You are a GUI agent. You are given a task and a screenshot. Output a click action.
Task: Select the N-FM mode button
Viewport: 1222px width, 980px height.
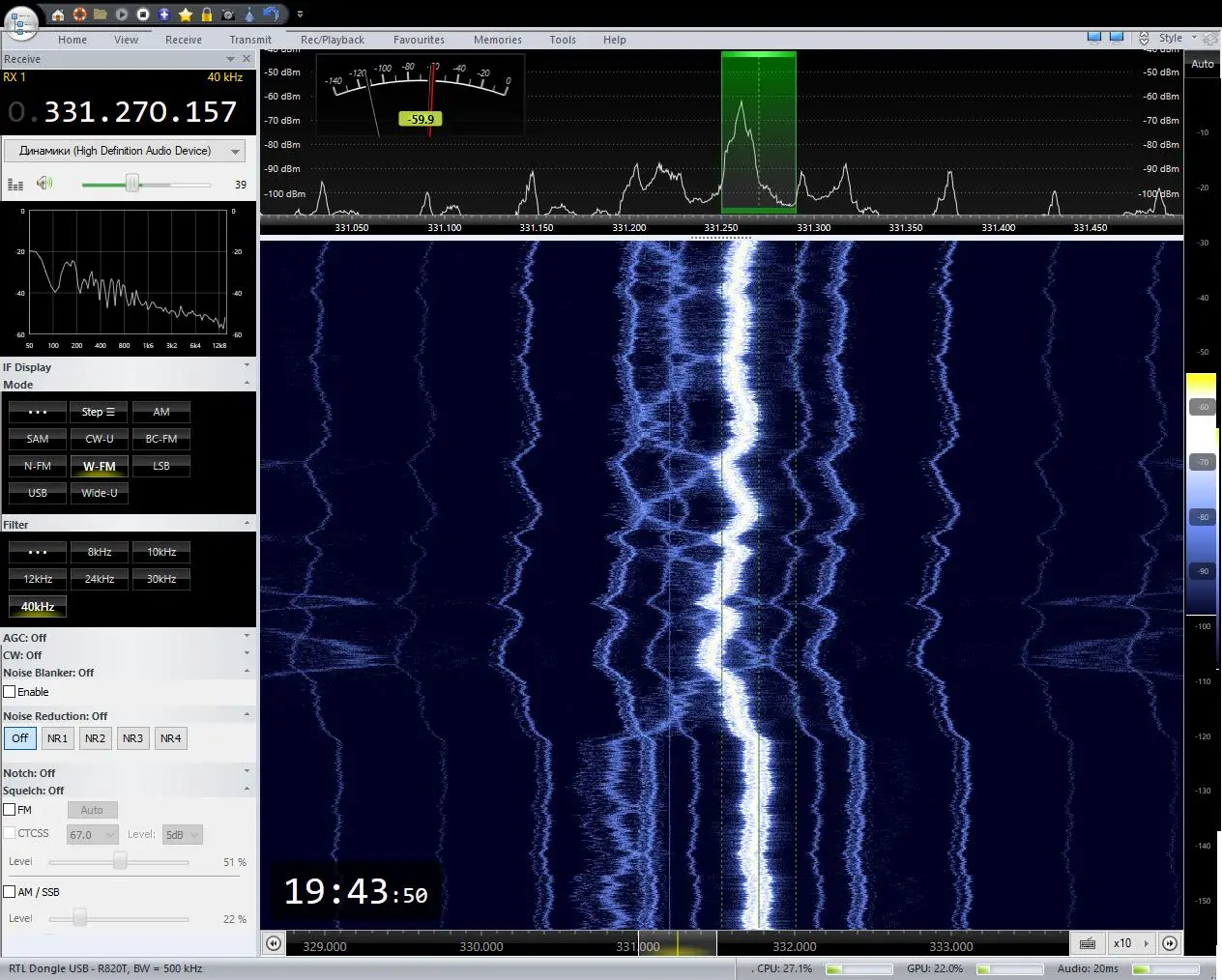(x=38, y=466)
